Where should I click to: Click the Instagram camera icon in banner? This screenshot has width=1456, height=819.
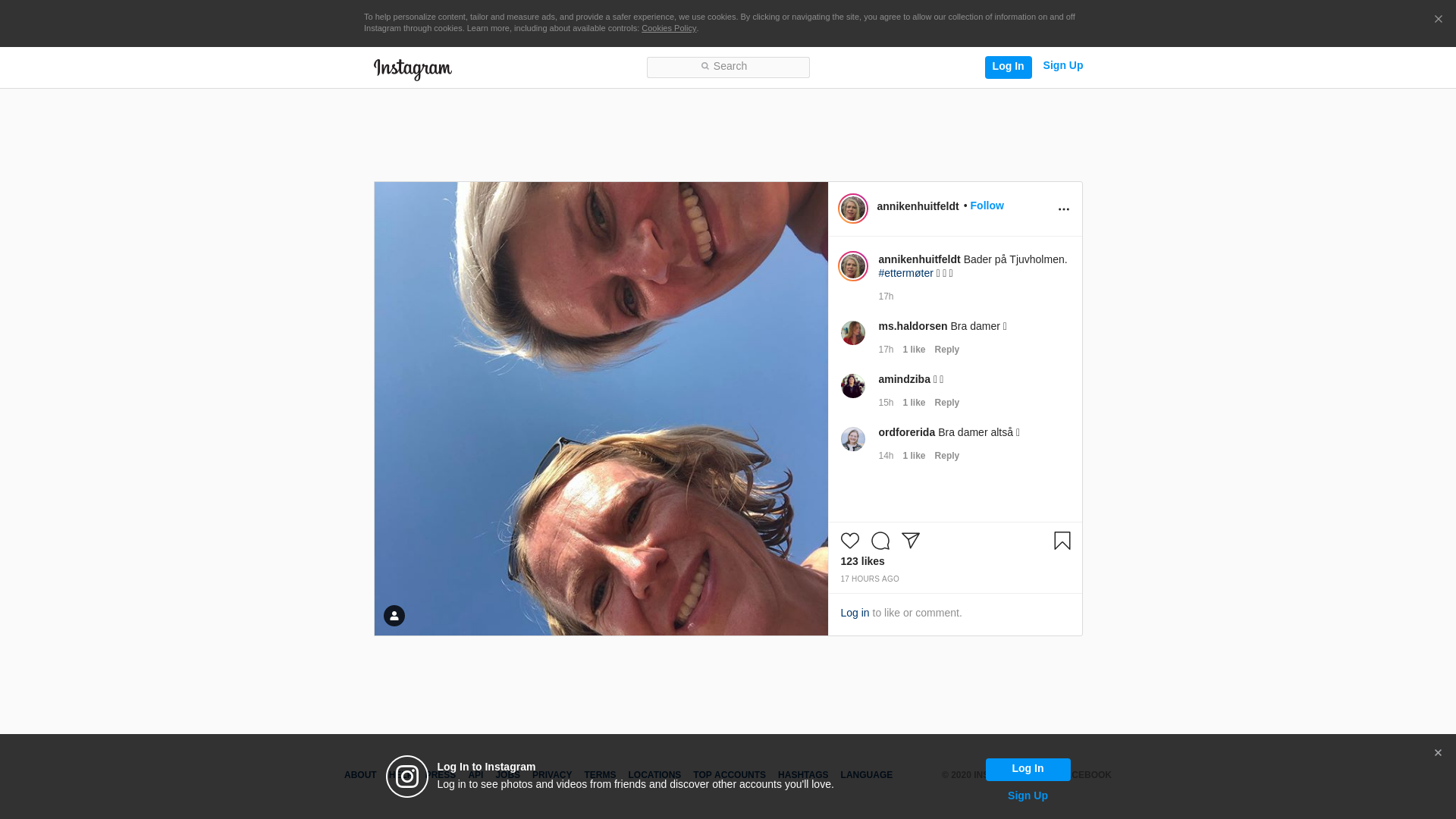point(407,777)
